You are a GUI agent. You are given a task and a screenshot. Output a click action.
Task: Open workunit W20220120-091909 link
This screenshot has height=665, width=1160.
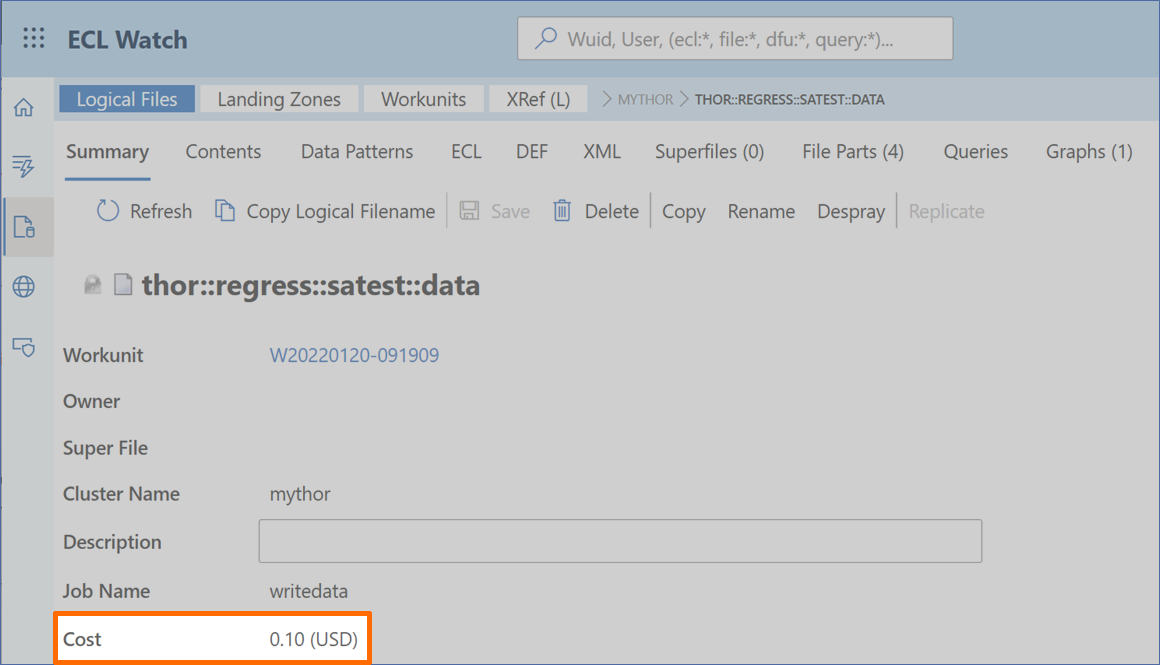354,355
